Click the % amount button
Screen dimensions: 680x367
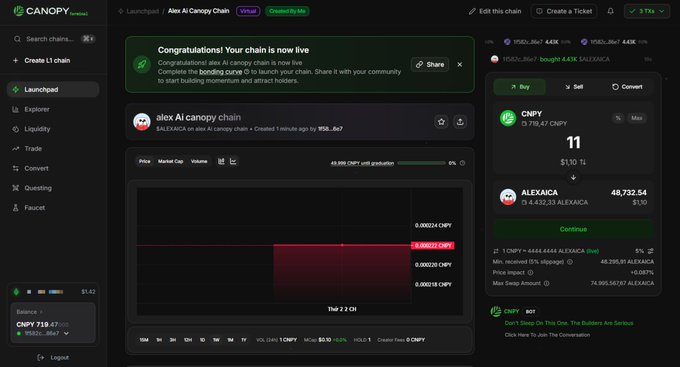[x=618, y=118]
